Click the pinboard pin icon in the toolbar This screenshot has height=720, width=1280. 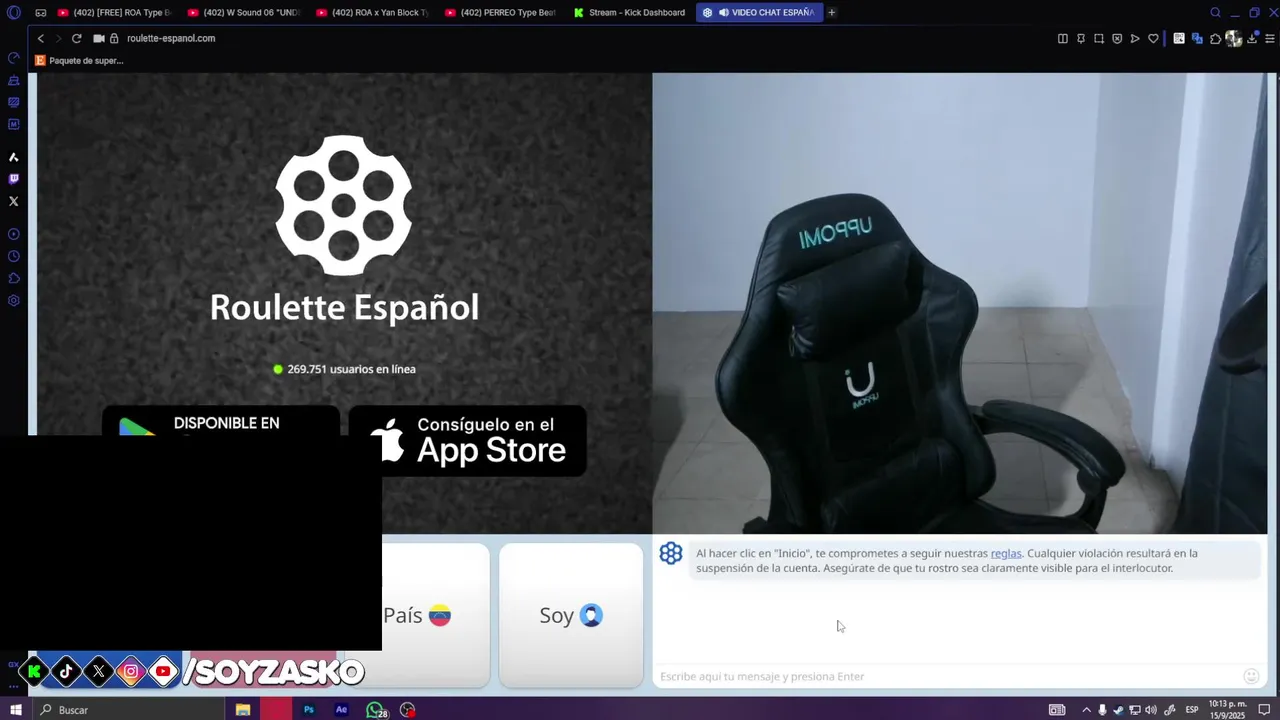pos(1081,38)
